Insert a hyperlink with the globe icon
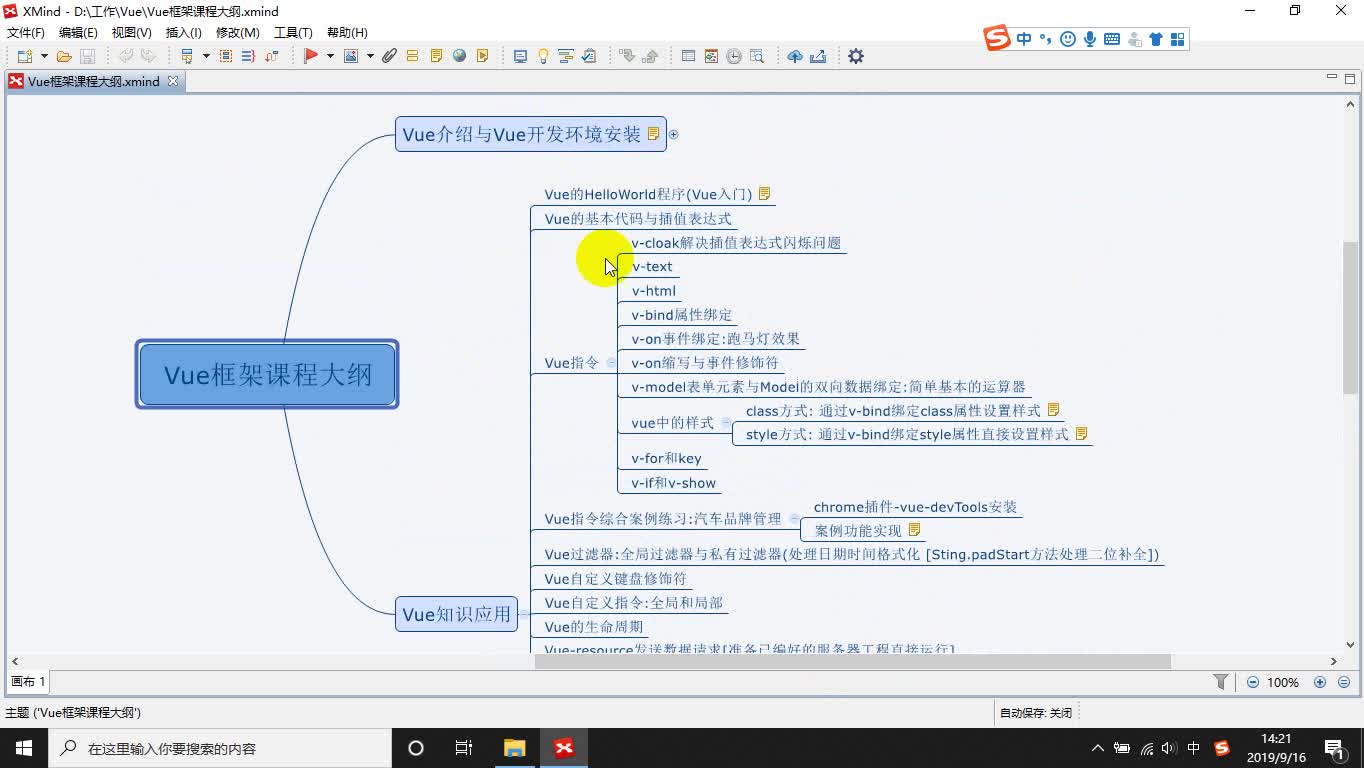Image resolution: width=1364 pixels, height=768 pixels. click(x=459, y=55)
